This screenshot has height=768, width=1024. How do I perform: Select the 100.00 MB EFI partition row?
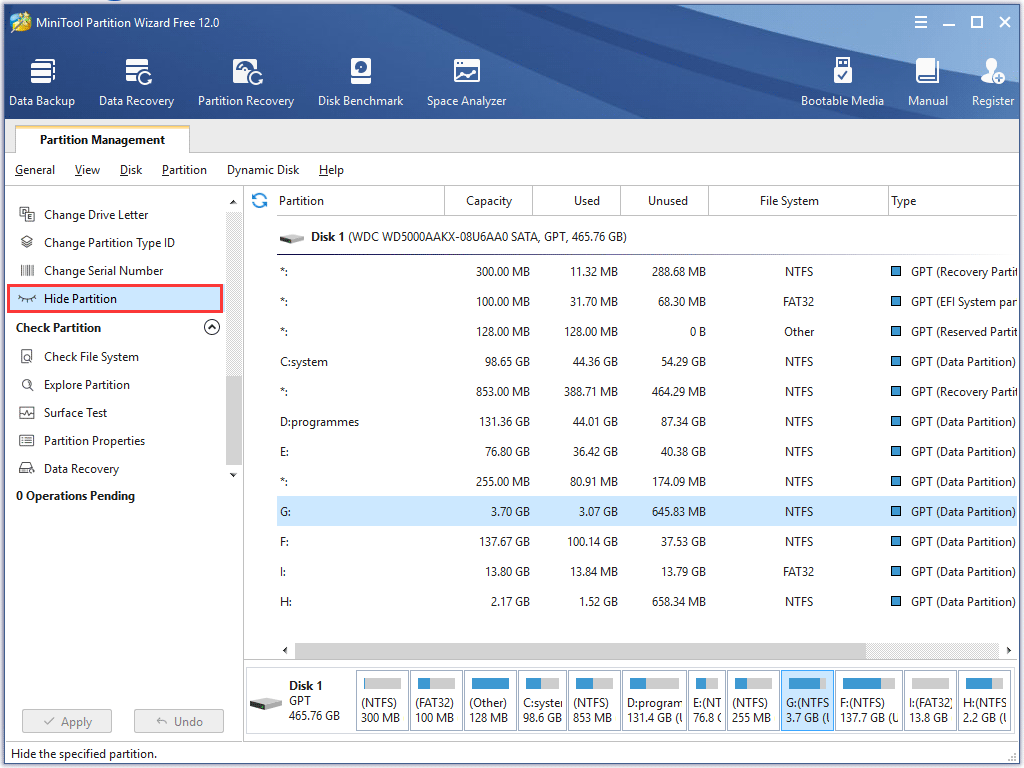[647, 302]
